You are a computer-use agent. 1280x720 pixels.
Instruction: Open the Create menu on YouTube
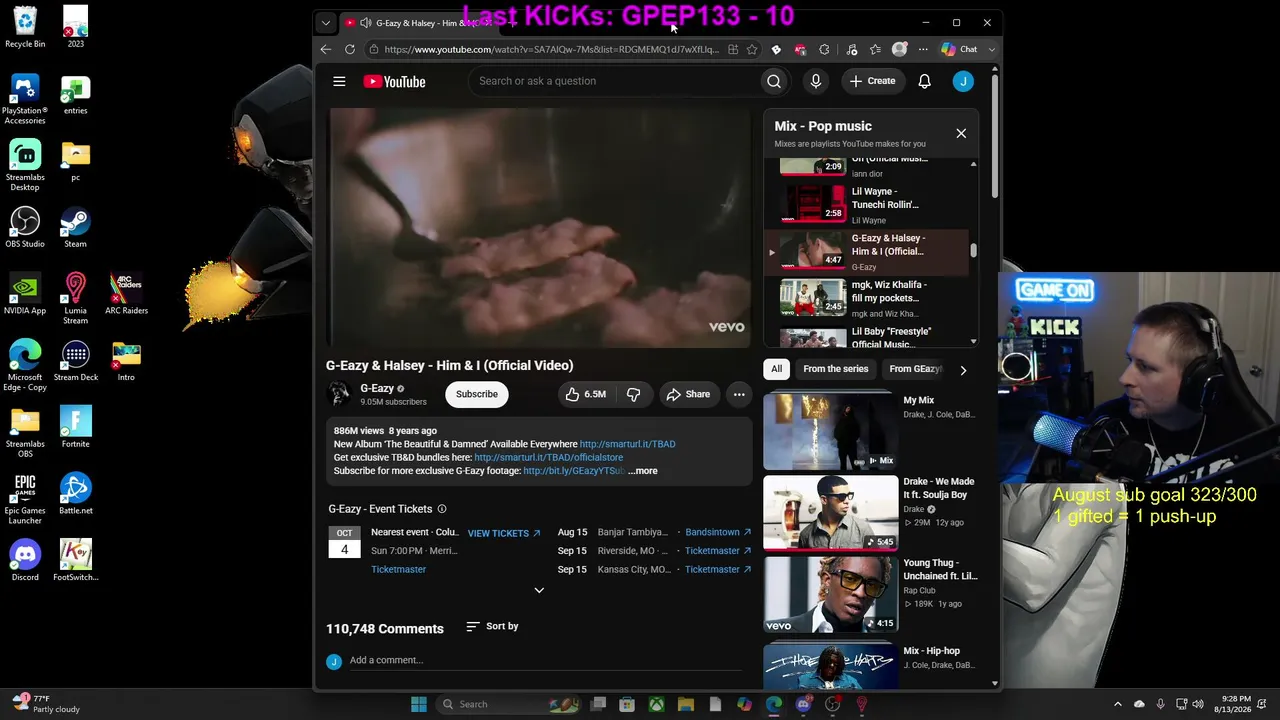click(x=872, y=81)
